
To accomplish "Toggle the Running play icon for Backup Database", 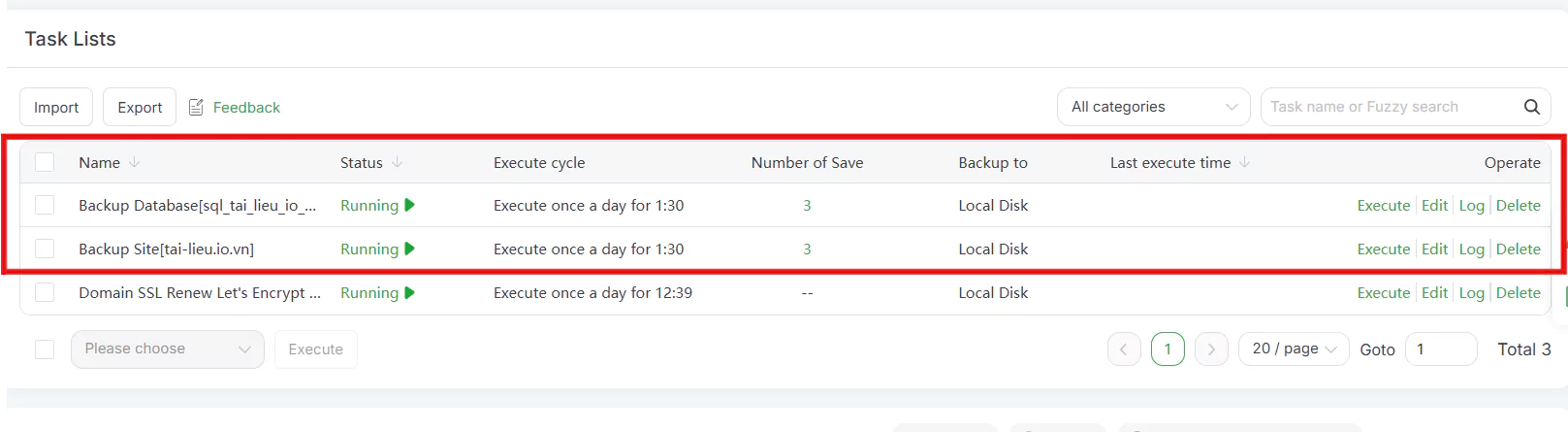I will click(x=410, y=205).
